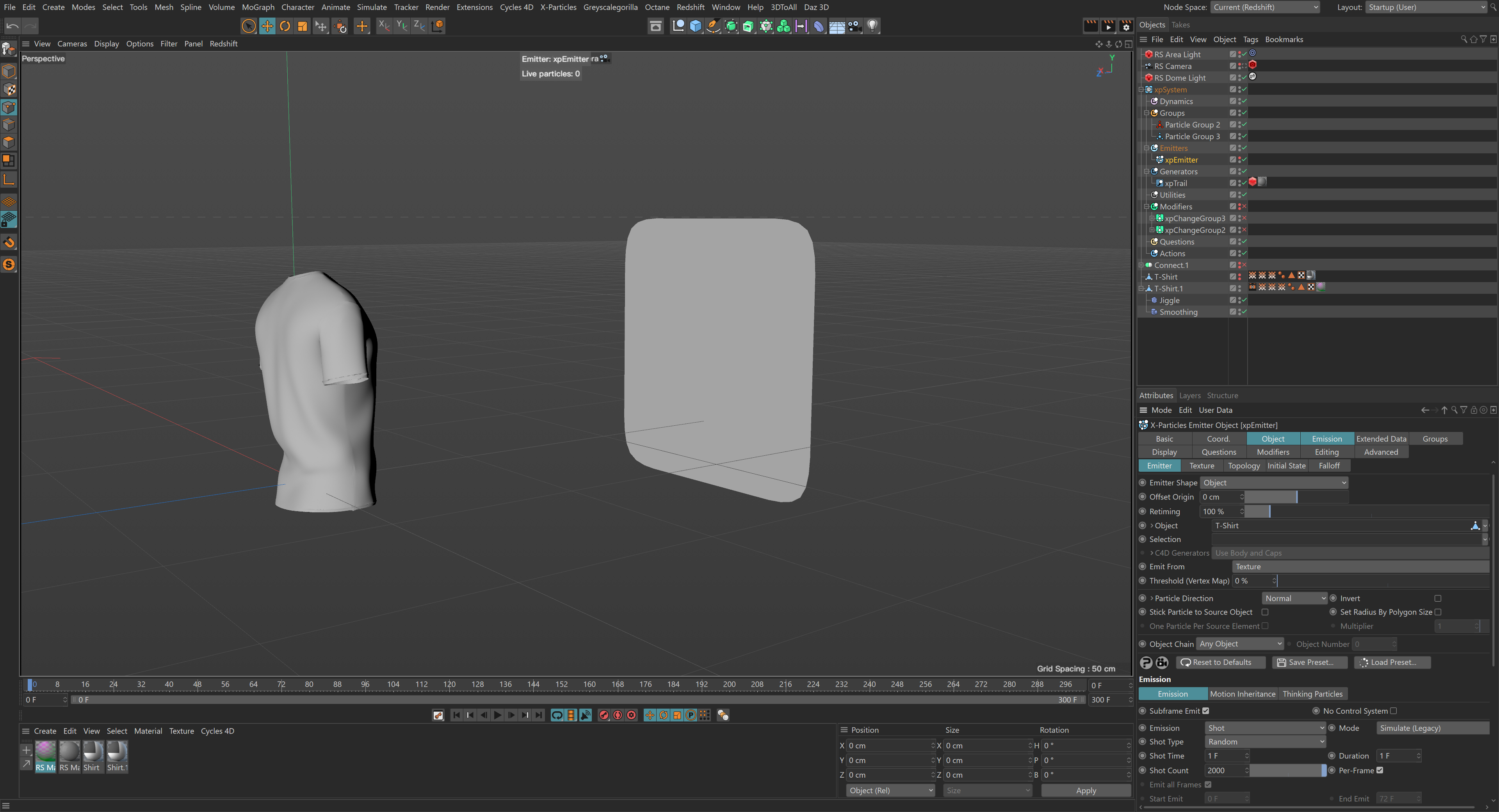Toggle enable checkmark for xpTrail

1244,183
